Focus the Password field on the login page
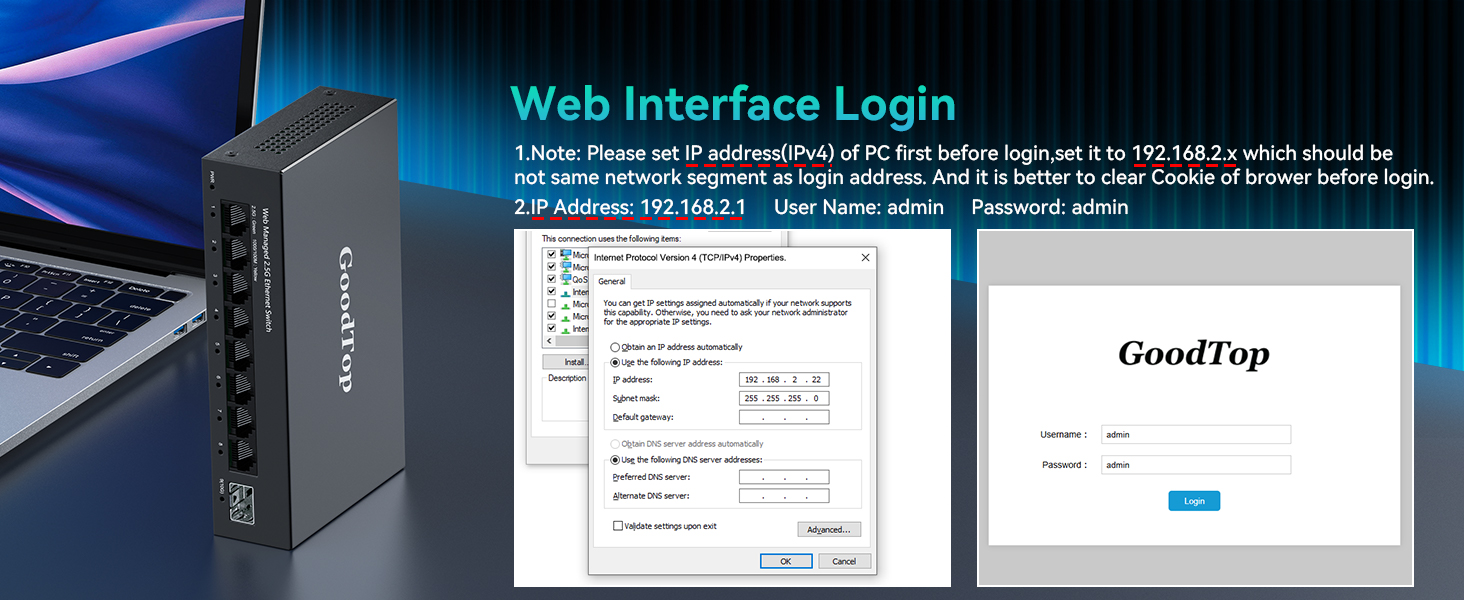Image resolution: width=1464 pixels, height=600 pixels. 1196,465
